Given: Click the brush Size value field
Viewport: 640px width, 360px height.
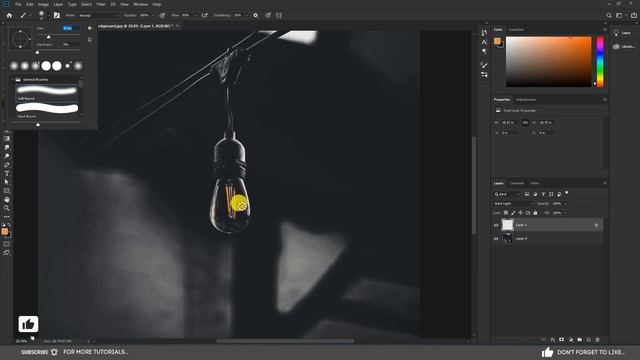Looking at the screenshot, I should (71, 28).
